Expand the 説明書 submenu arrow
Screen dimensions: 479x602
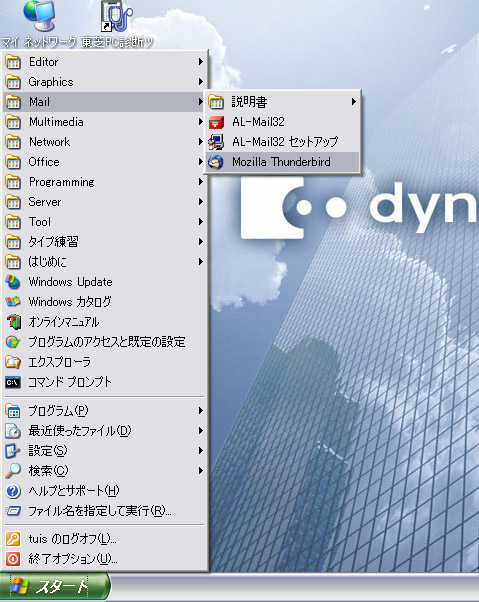tap(353, 102)
